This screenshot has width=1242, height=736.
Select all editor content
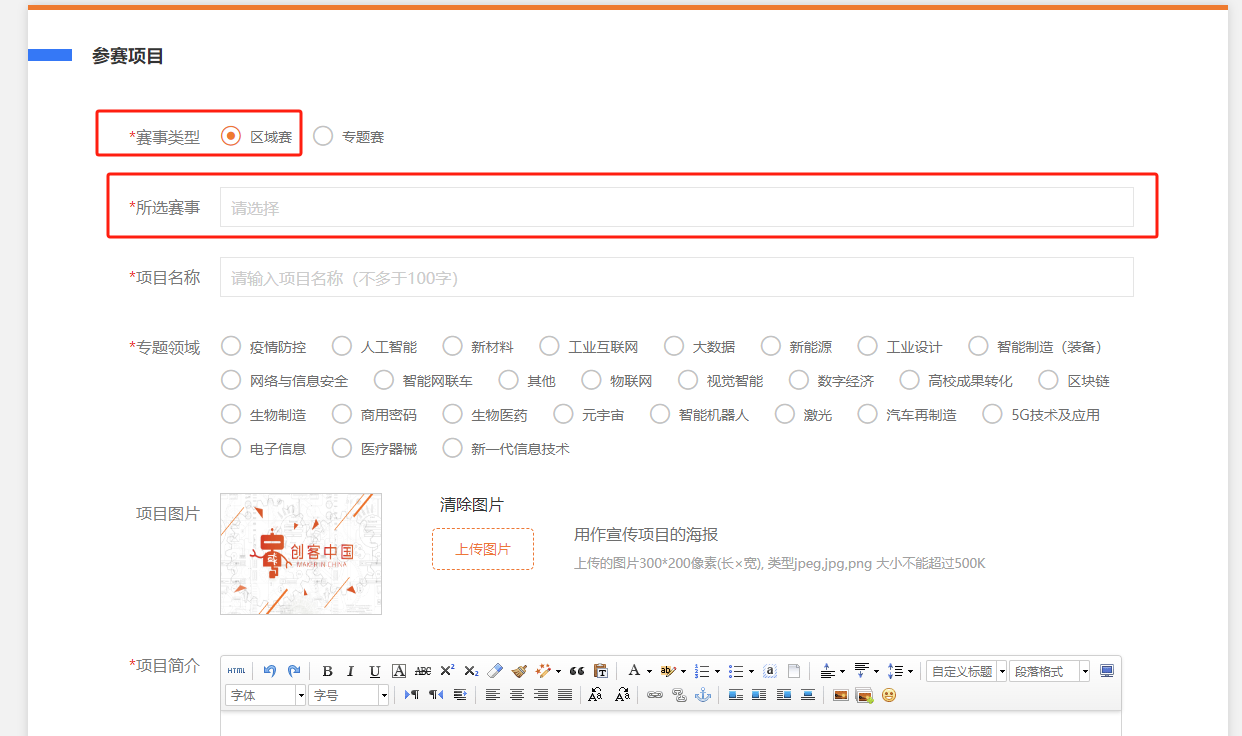[770, 671]
